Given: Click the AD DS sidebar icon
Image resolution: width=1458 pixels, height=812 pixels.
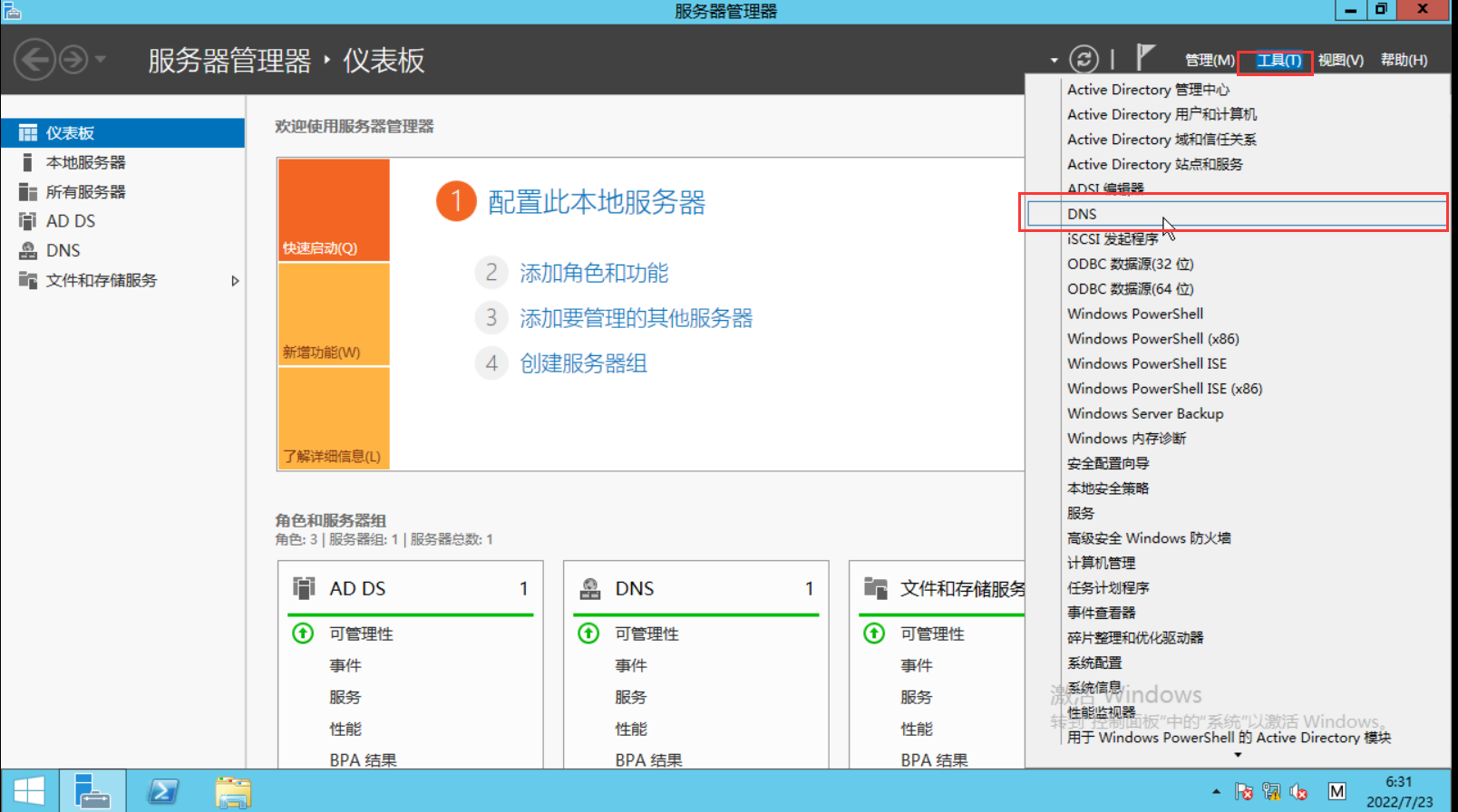Looking at the screenshot, I should [28, 221].
